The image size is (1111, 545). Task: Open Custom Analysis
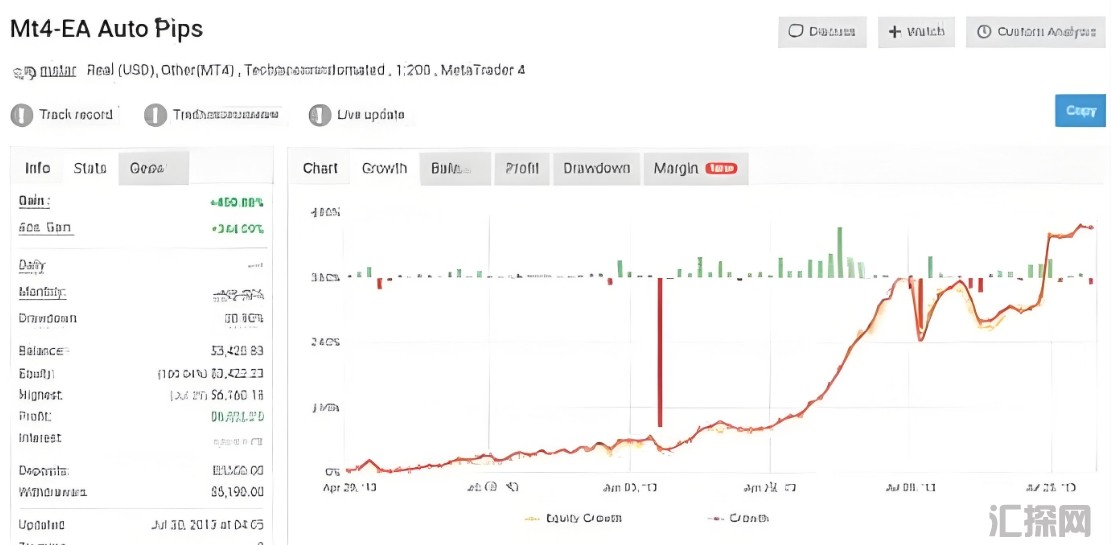pyautogui.click(x=1035, y=32)
